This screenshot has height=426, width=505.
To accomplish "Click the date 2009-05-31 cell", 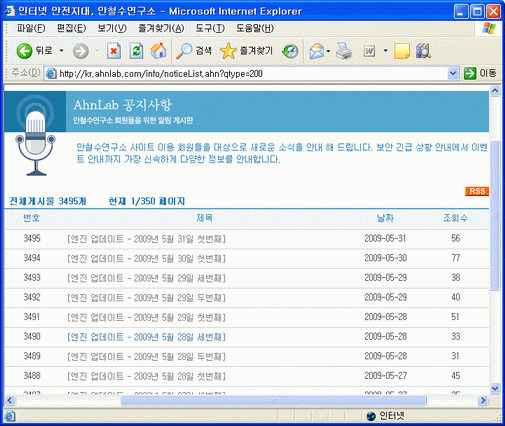I will pos(385,239).
